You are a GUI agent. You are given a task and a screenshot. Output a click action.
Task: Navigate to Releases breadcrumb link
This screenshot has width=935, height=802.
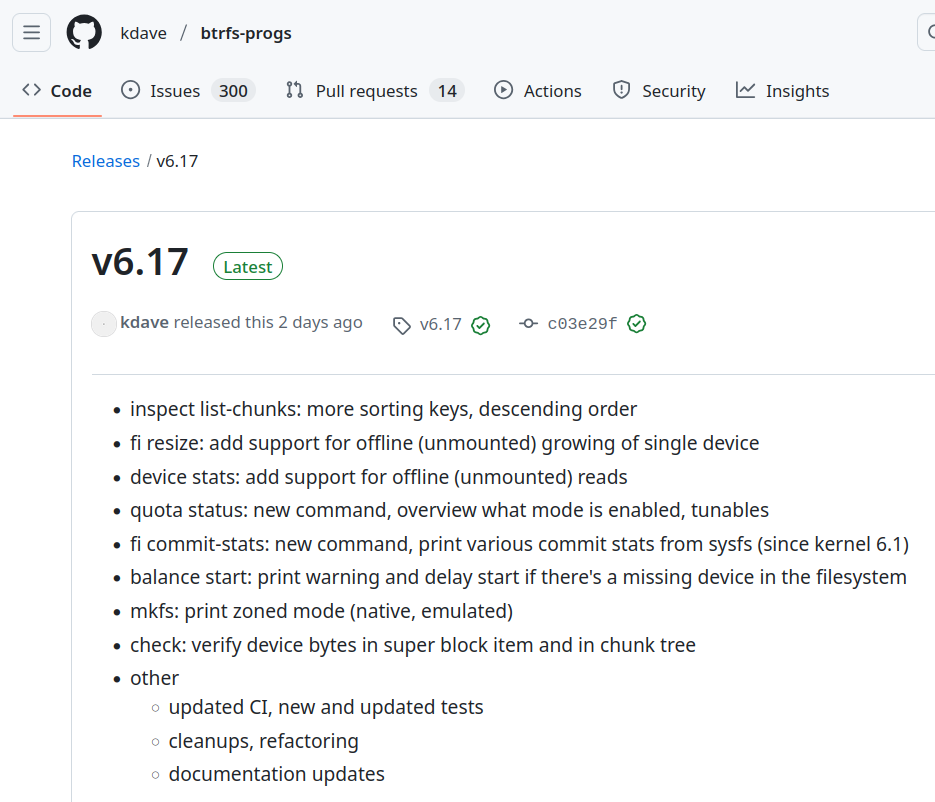[x=106, y=161]
